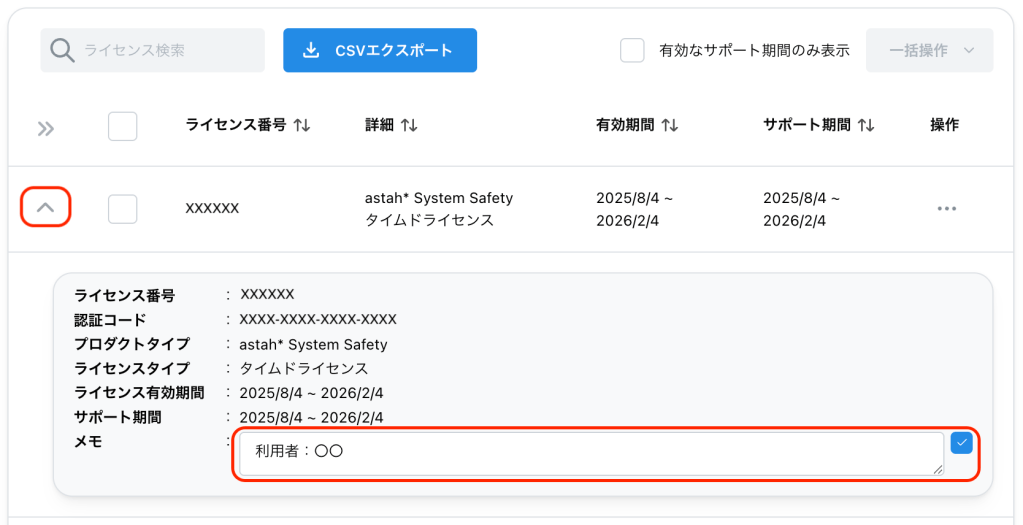Click the 認証コード value XXXX-XXXX-XXXX-XXXX
Viewport: 1023px width, 525px height.
[x=318, y=319]
